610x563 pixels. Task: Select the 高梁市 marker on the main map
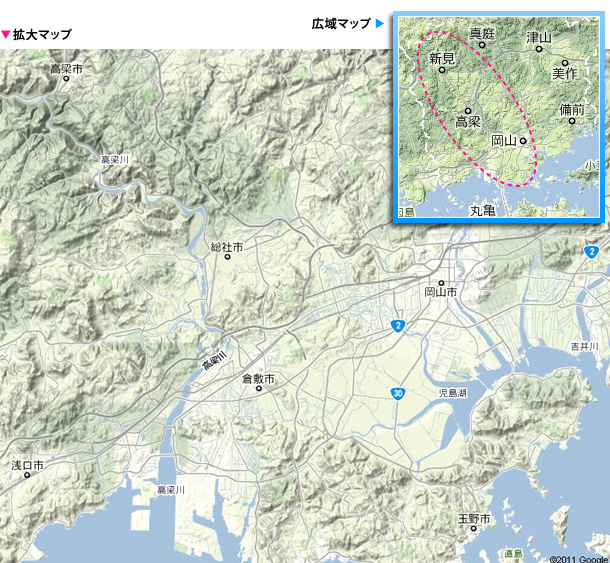(66, 79)
